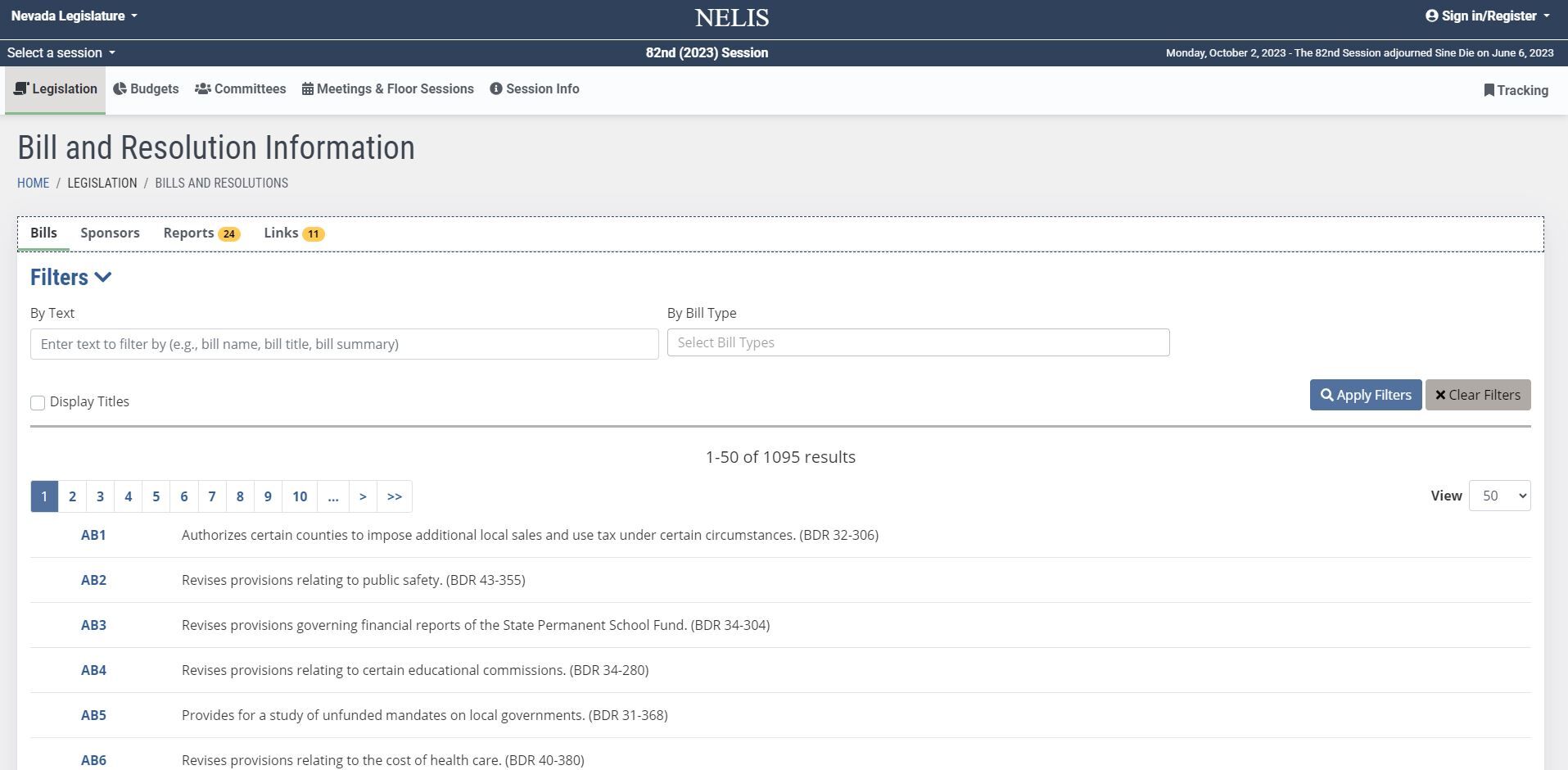1568x770 pixels.
Task: Go to results page 10
Action: [300, 496]
